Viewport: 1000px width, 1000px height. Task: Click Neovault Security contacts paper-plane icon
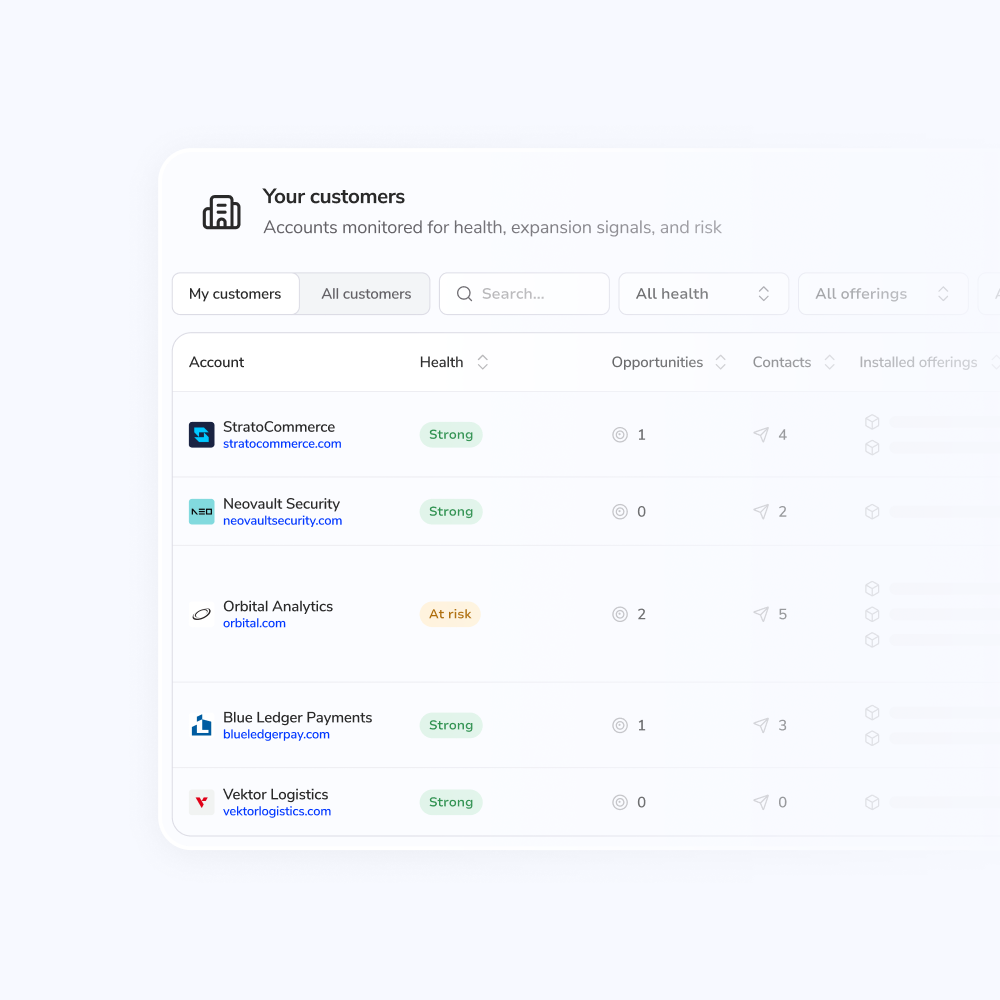pyautogui.click(x=761, y=511)
